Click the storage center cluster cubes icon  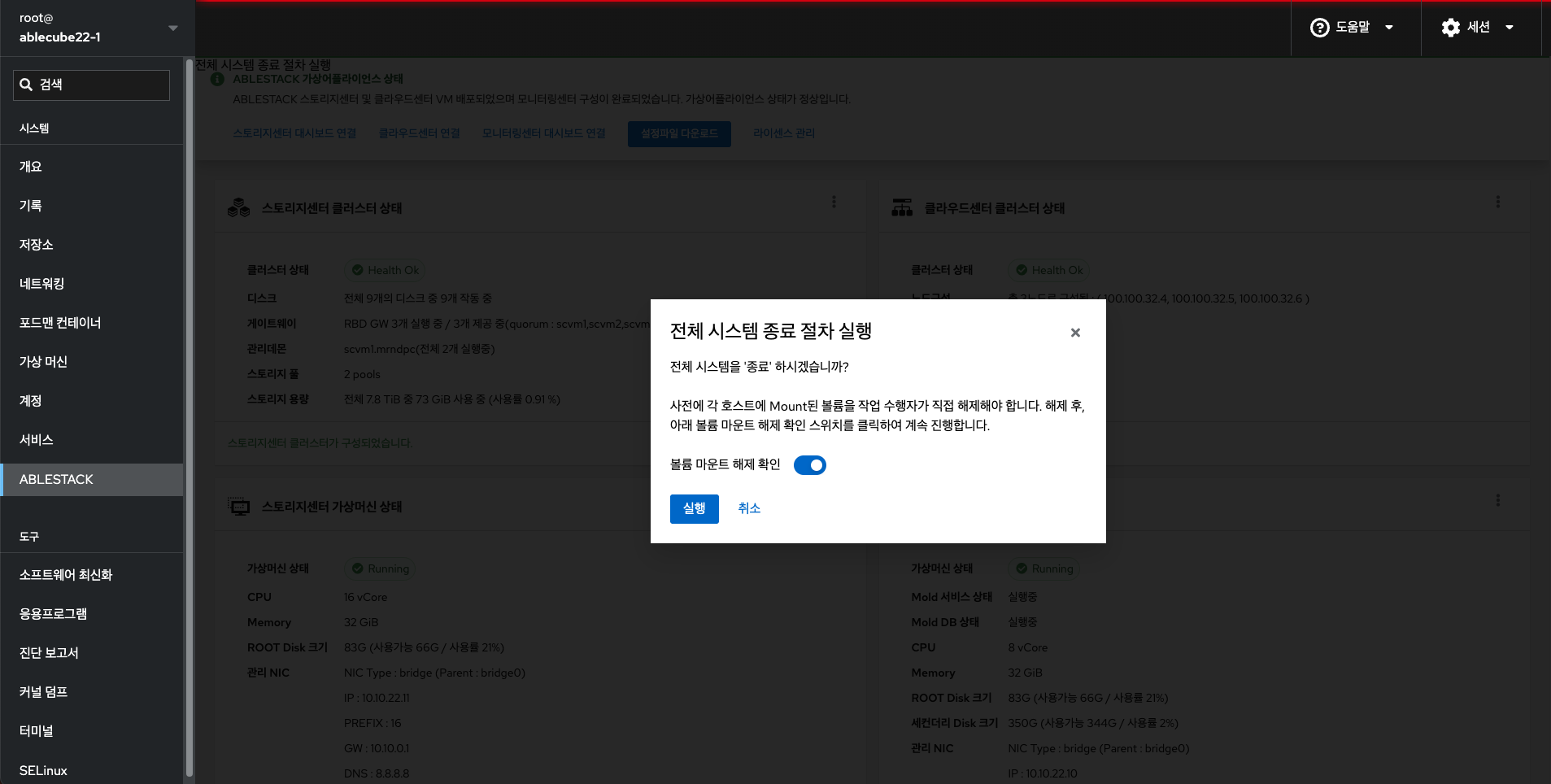pyautogui.click(x=238, y=208)
